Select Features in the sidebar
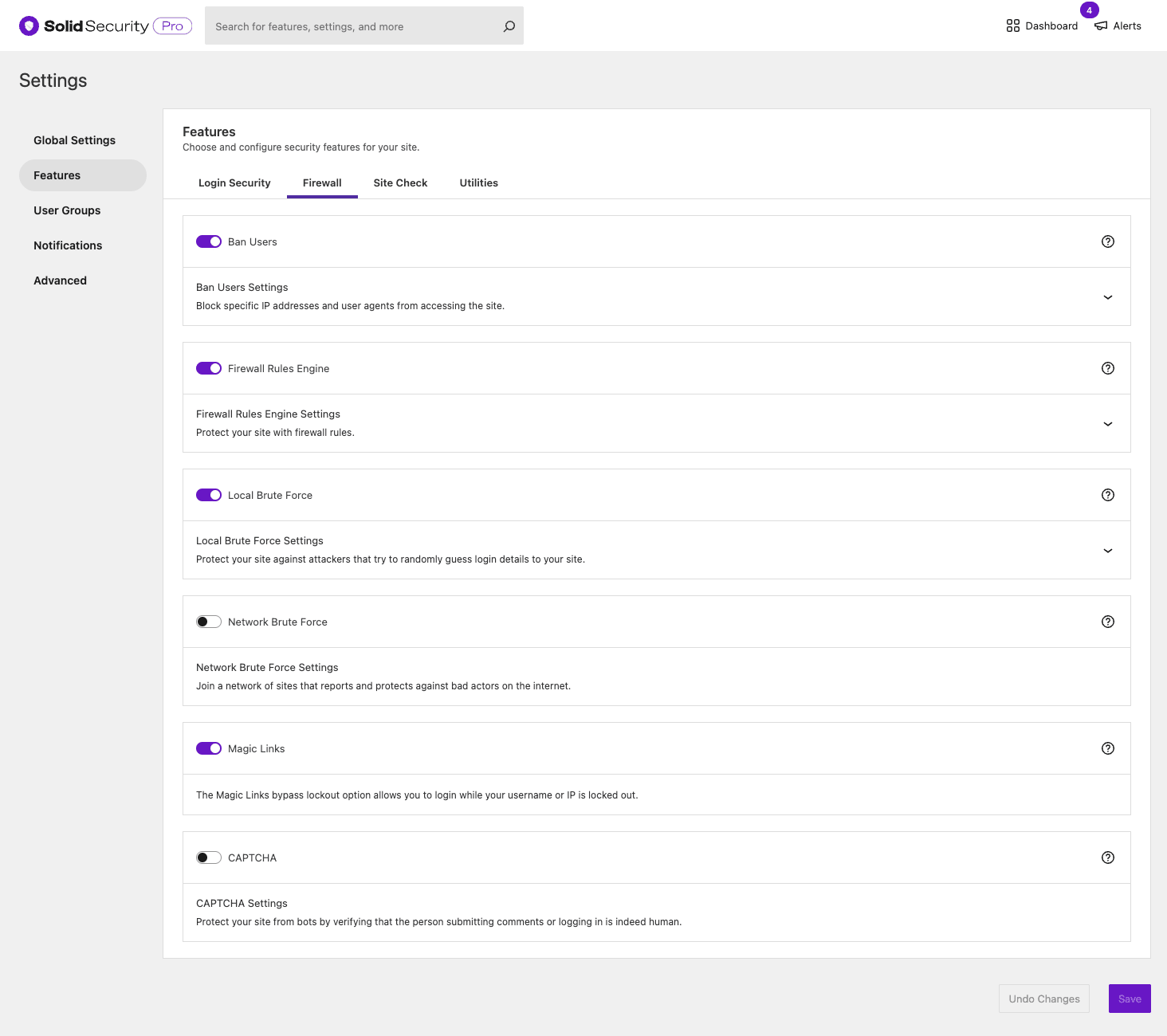Viewport: 1167px width, 1036px height. [83, 175]
